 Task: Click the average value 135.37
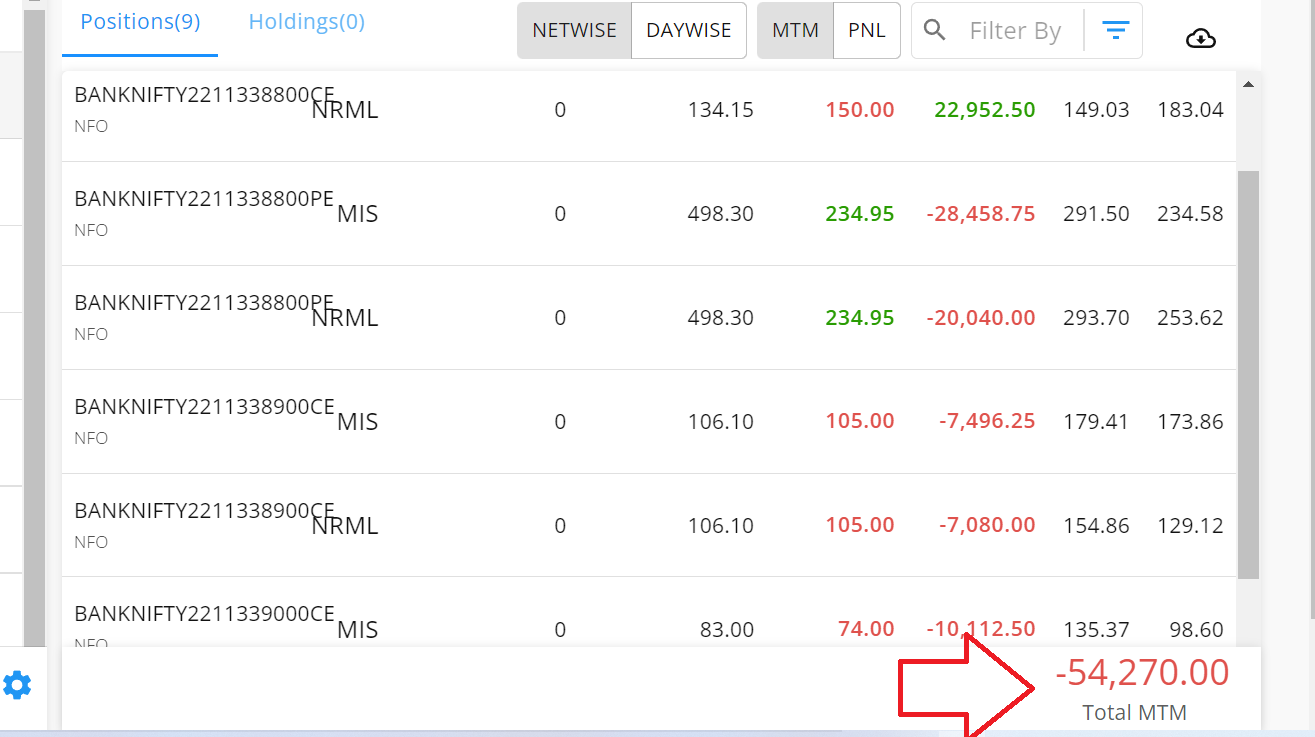pyautogui.click(x=1097, y=630)
